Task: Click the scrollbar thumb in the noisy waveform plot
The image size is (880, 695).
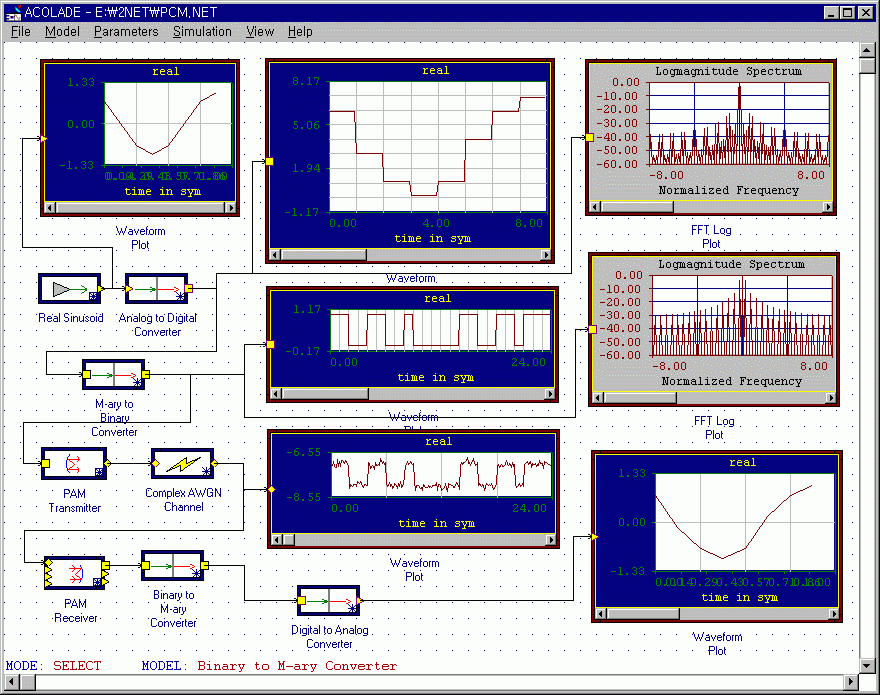Action: [x=288, y=539]
